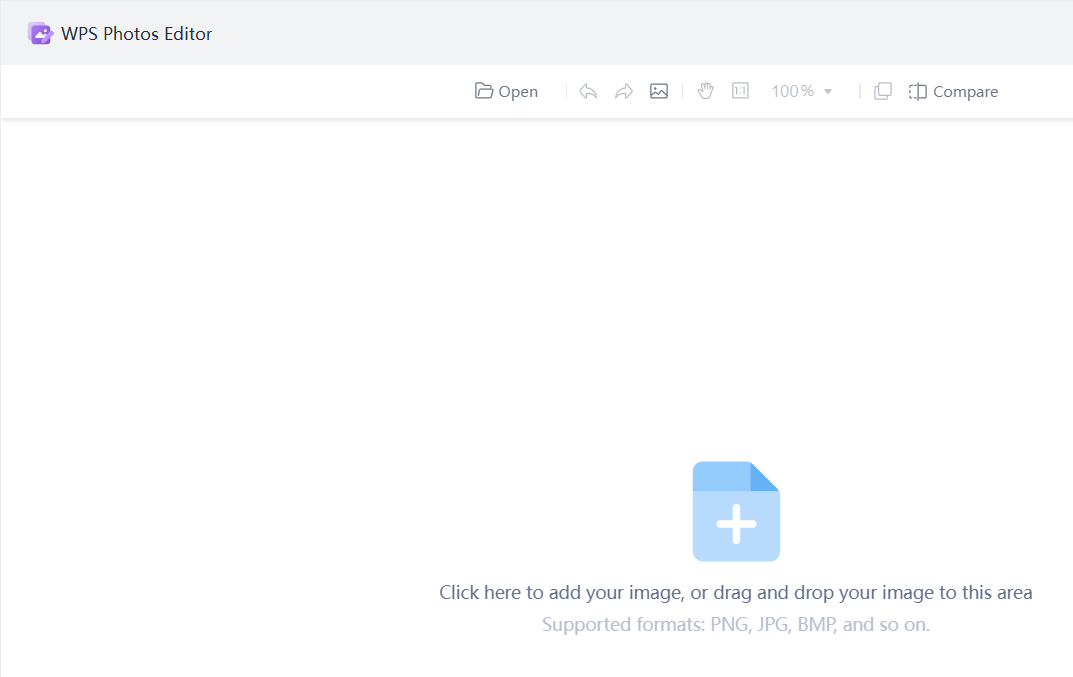Expand the zoom percentage options

[x=829, y=91]
